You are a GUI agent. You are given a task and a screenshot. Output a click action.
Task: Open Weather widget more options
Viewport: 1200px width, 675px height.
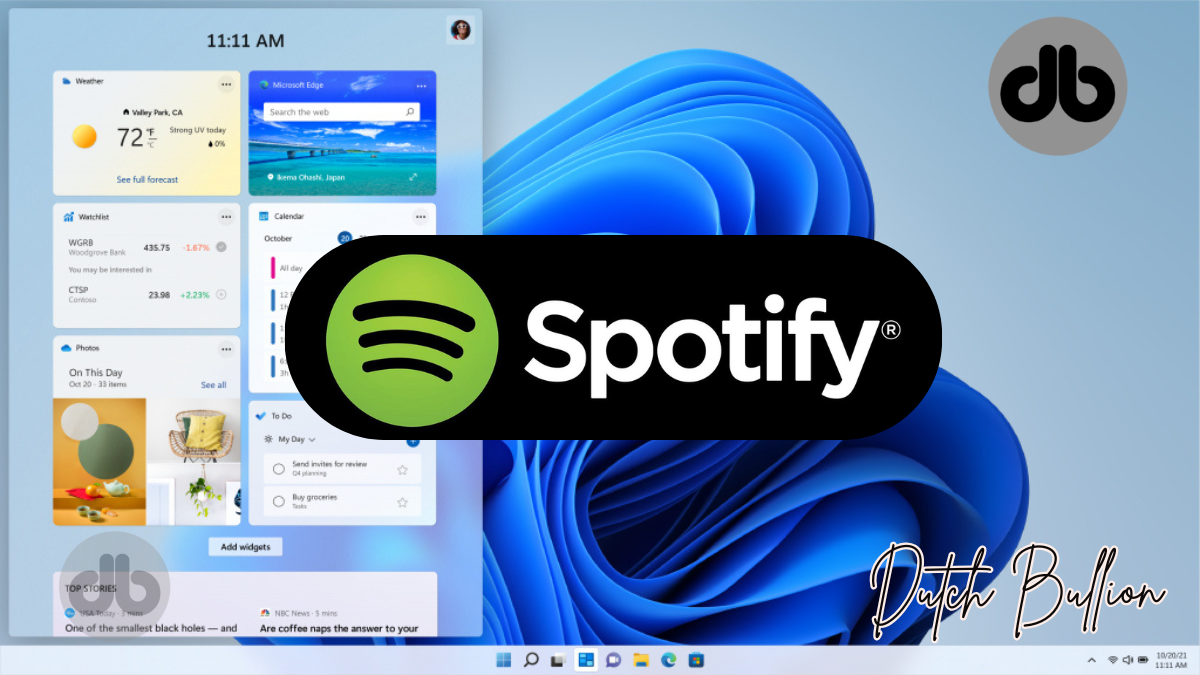coord(227,84)
